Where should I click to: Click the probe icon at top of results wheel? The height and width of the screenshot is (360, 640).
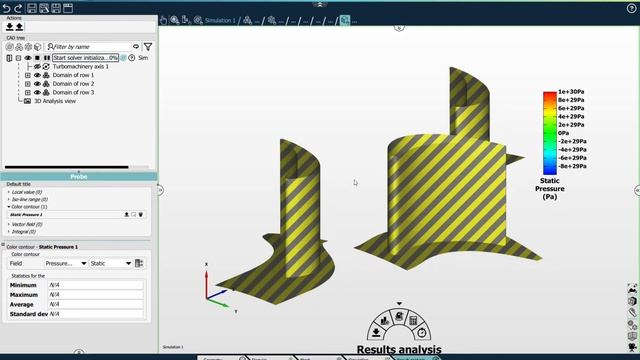point(399,316)
